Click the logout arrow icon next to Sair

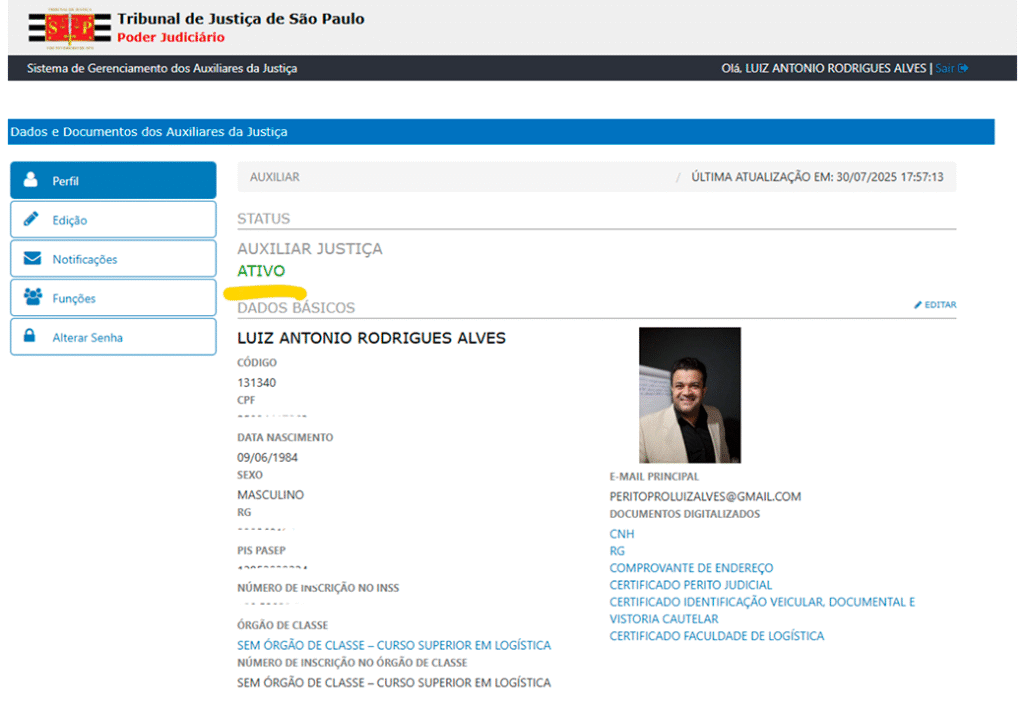pyautogui.click(x=966, y=68)
